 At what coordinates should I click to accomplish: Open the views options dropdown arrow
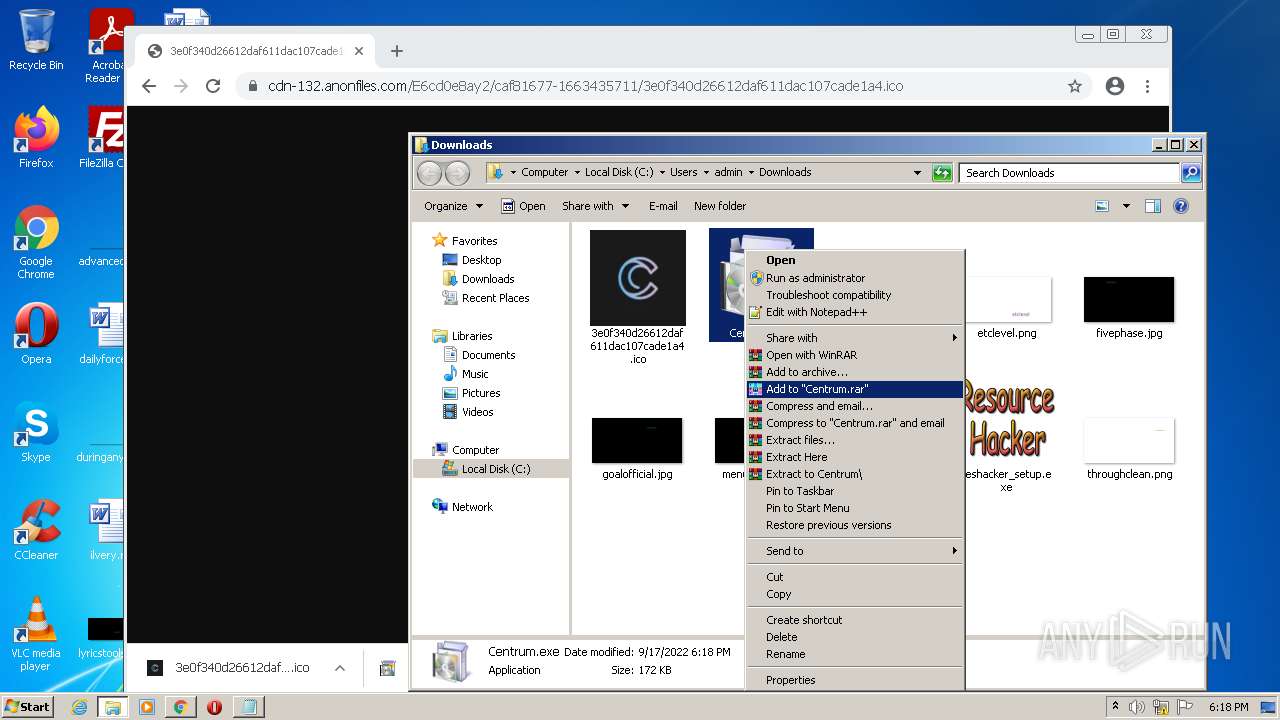(x=1126, y=206)
